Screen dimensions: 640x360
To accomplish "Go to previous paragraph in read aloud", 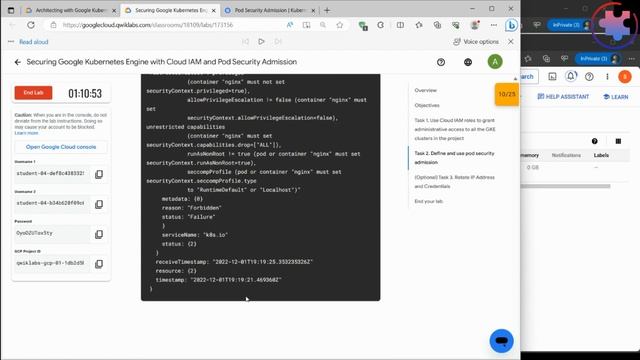I will 245,42.
